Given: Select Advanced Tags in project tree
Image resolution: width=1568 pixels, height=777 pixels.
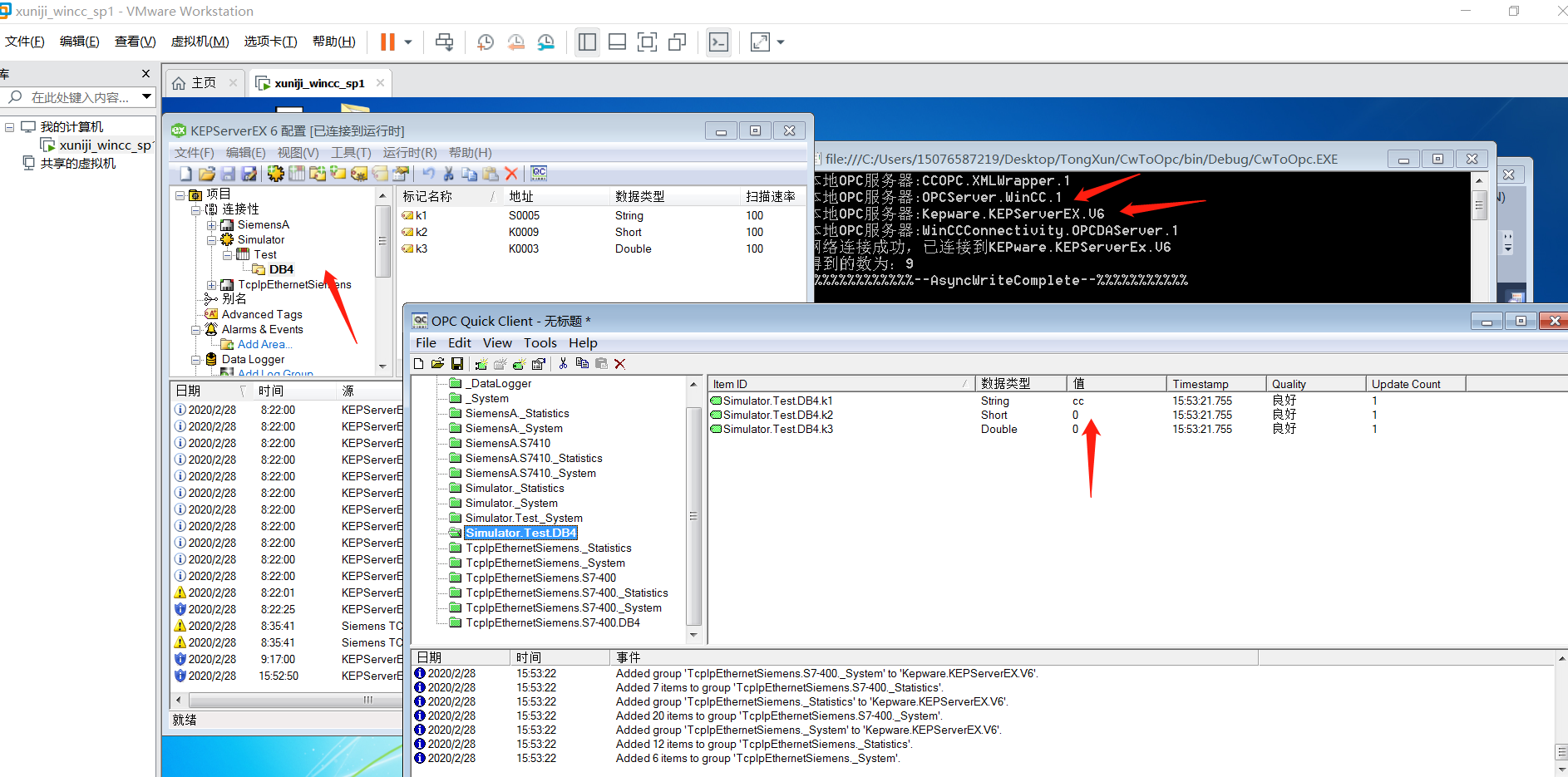Looking at the screenshot, I should click(x=262, y=314).
